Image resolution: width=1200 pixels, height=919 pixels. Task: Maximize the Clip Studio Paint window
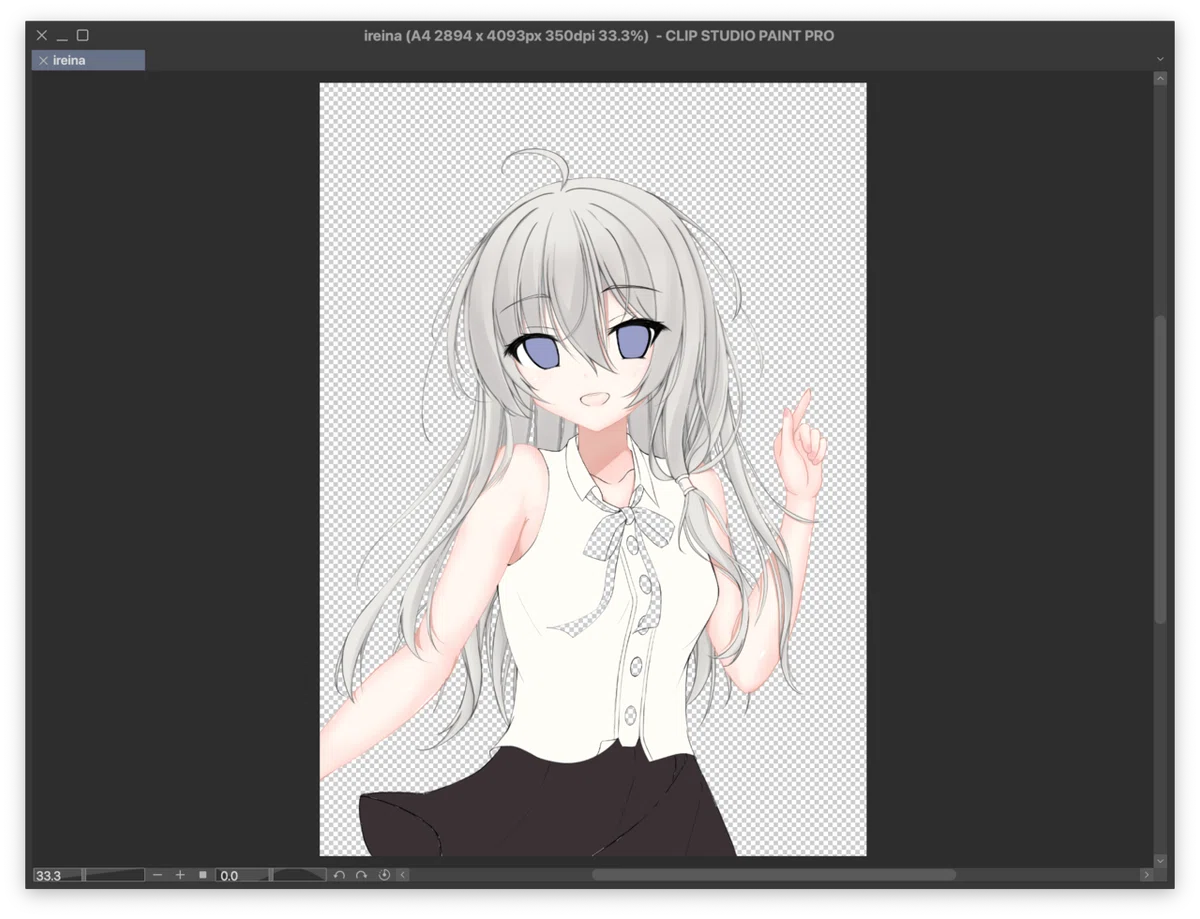tap(83, 35)
